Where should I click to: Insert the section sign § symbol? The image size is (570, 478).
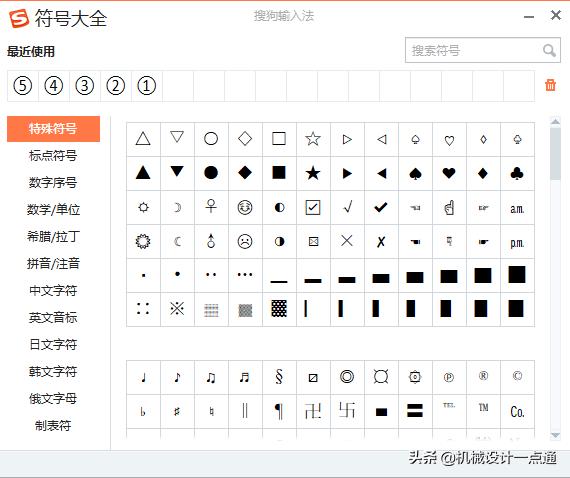point(279,377)
